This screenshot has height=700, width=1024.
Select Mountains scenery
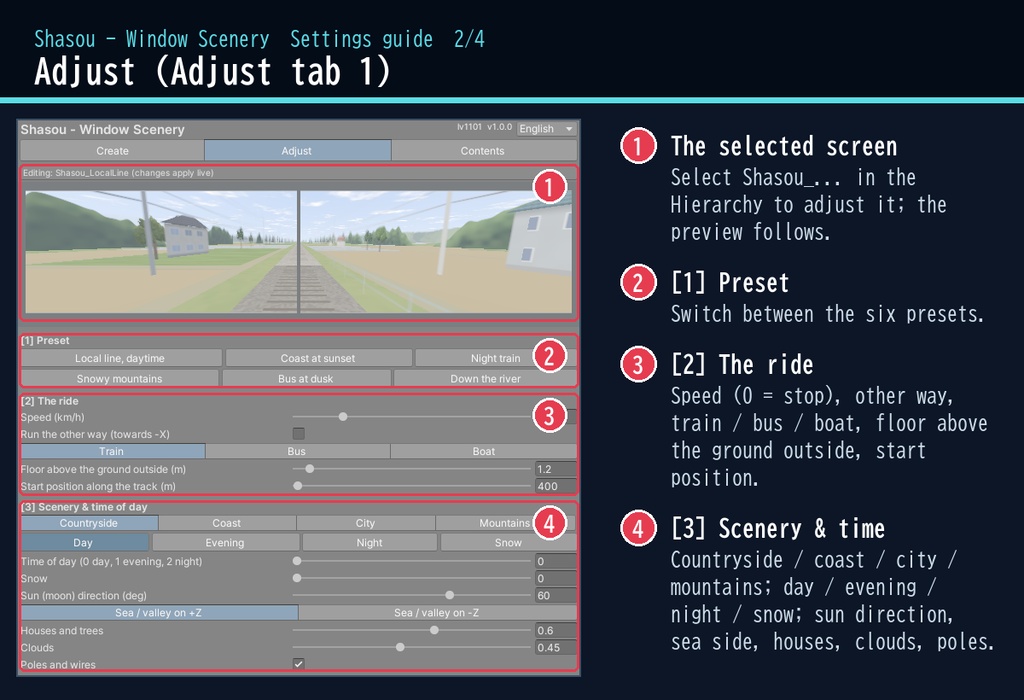505,523
